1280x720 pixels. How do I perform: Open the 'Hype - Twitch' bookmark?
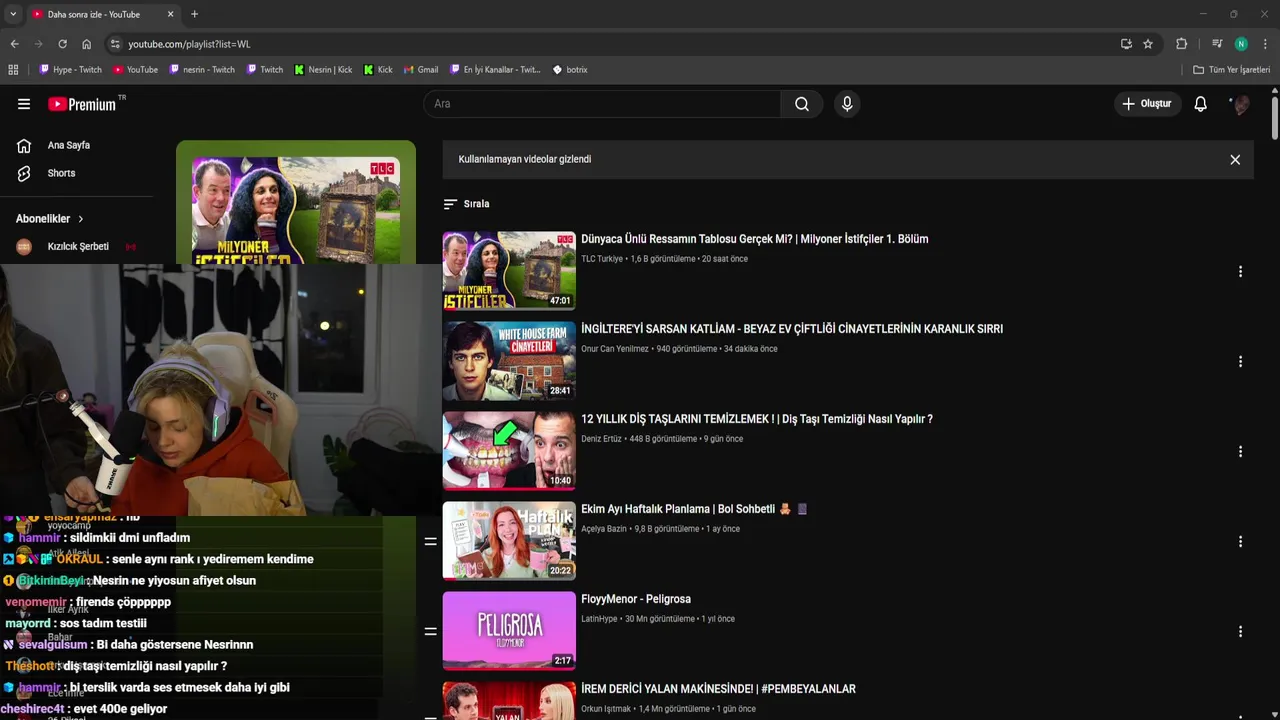pyautogui.click(x=70, y=70)
